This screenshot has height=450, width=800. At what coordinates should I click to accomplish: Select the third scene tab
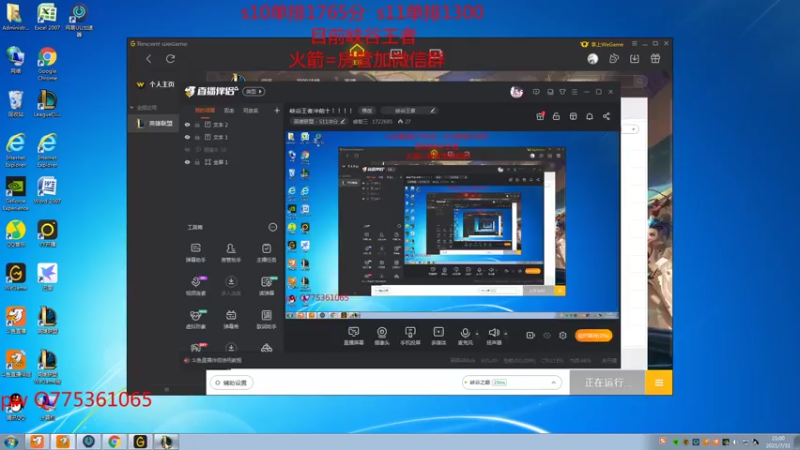coord(250,110)
